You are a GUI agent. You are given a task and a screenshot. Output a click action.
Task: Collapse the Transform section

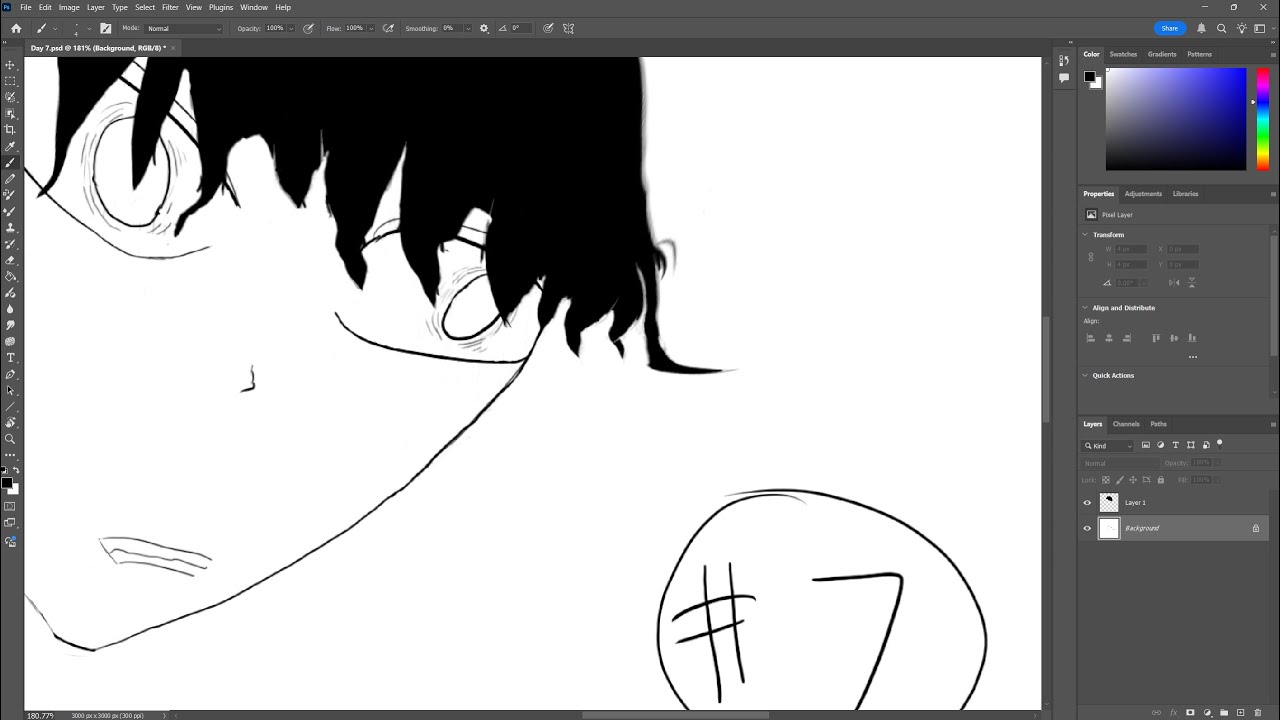pos(1086,235)
